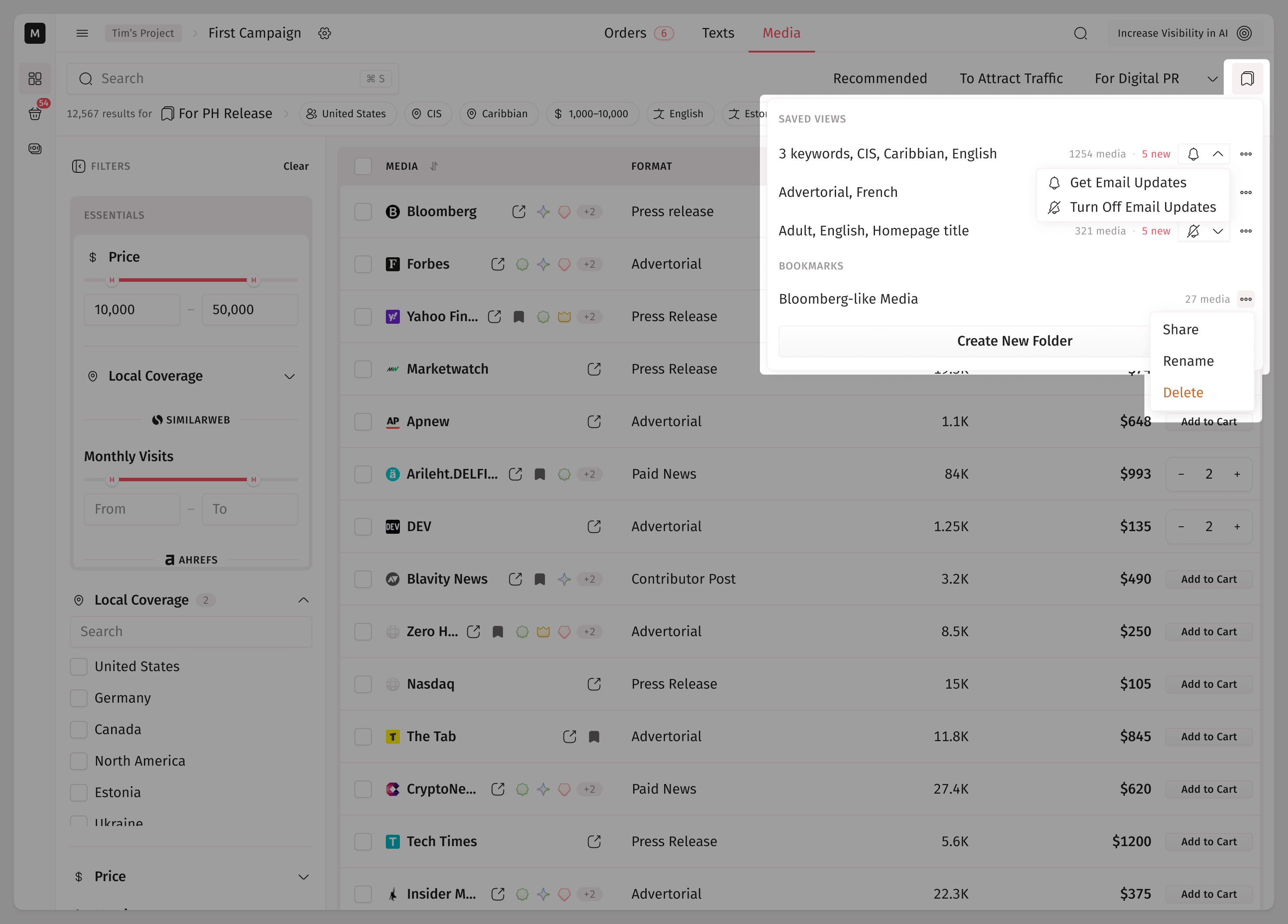Image resolution: width=1288 pixels, height=924 pixels.
Task: Open Bloomberg's external link icon
Action: pyautogui.click(x=518, y=212)
